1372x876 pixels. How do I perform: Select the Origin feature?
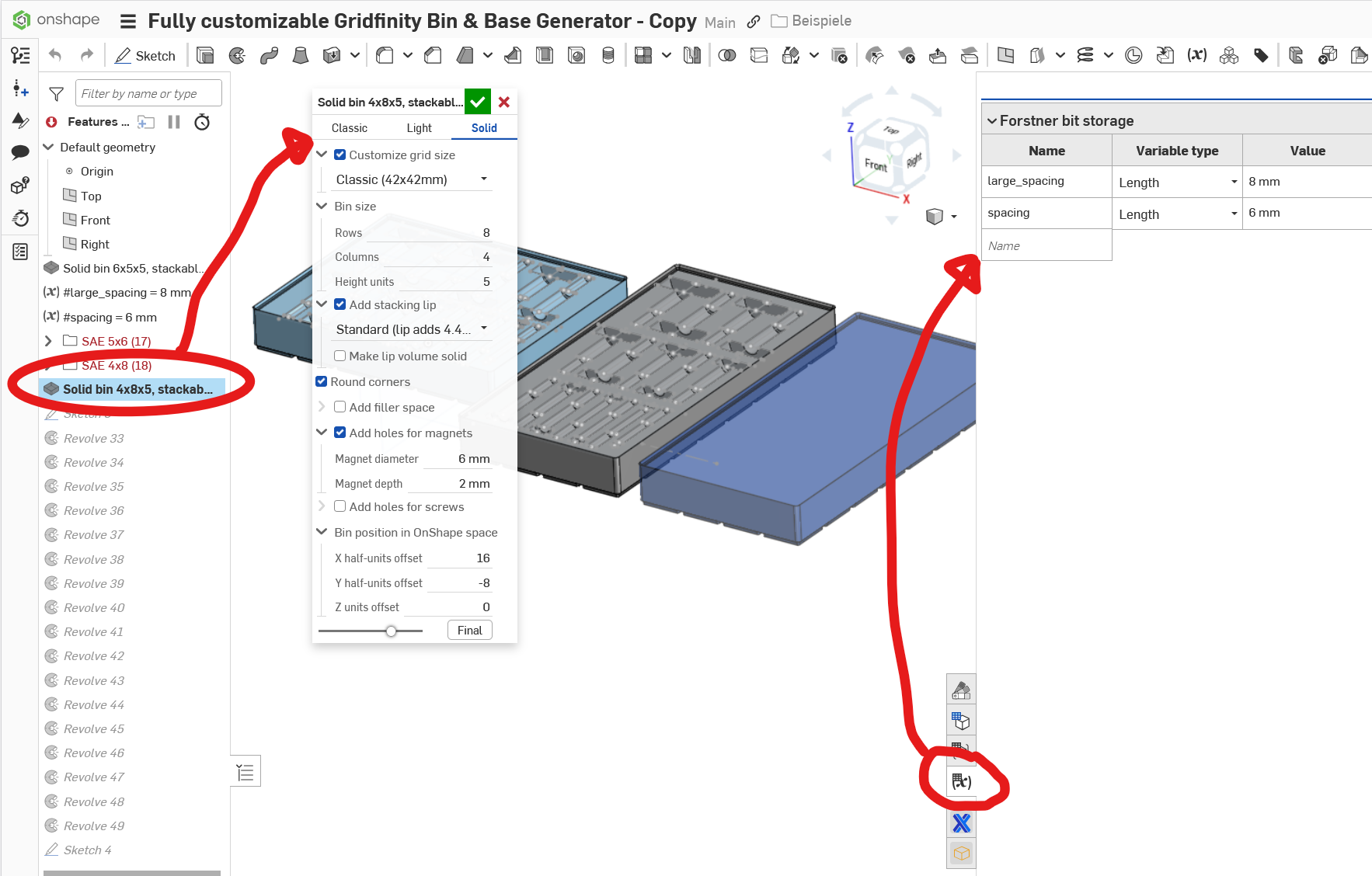coord(97,171)
